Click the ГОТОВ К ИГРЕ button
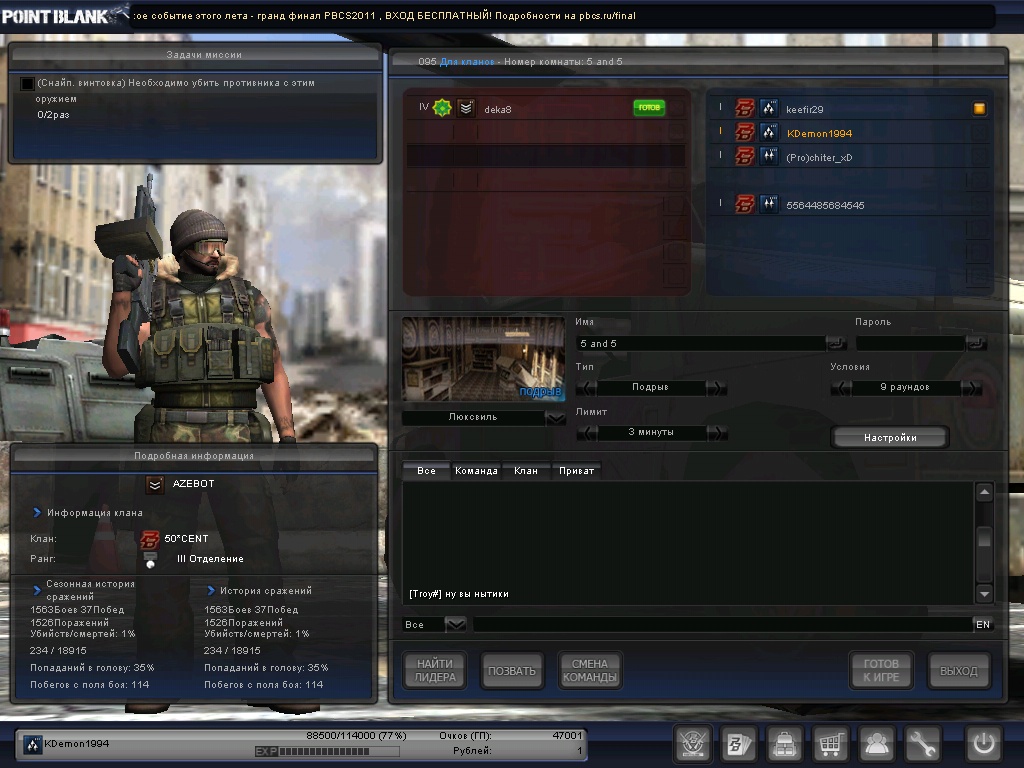Viewport: 1024px width, 768px height. click(x=881, y=671)
